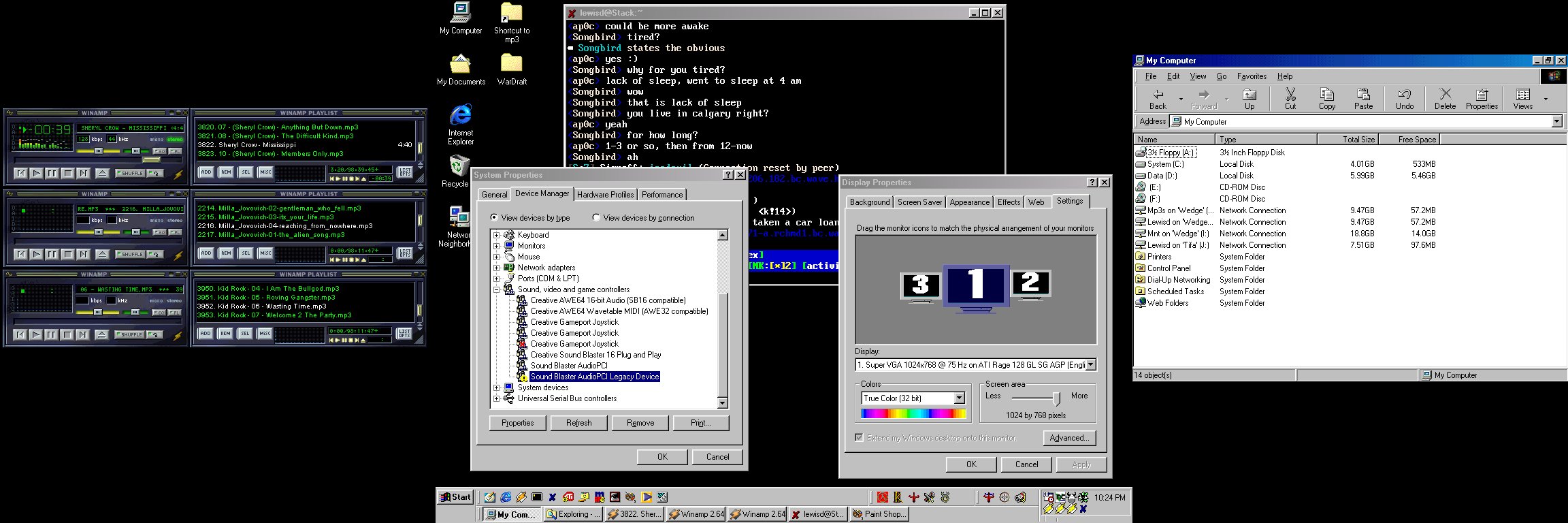The image size is (1568, 523).
Task: Click the Up toolbar icon in My Computer
Action: (1249, 99)
